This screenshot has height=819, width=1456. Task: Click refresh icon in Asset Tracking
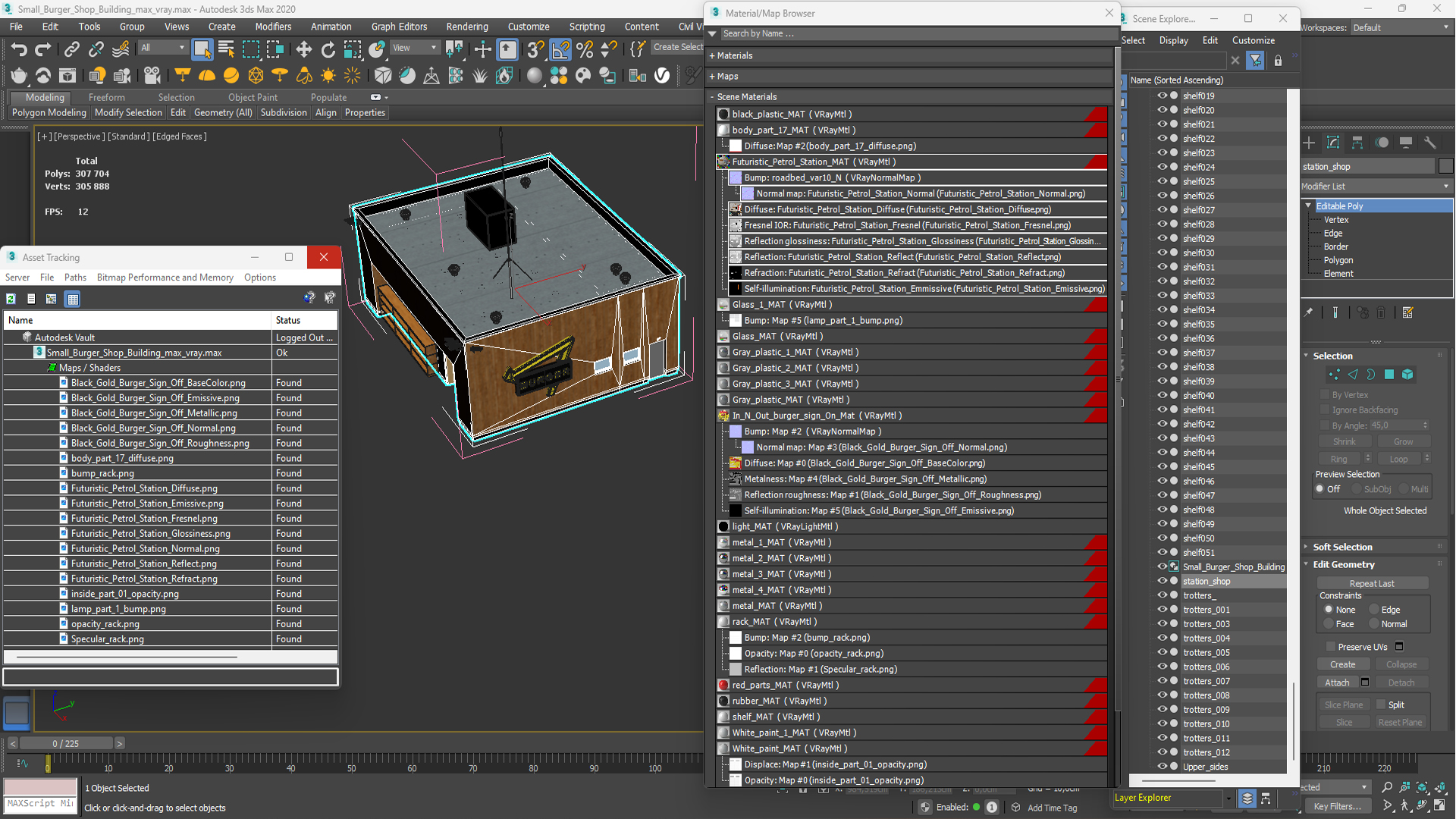11,299
